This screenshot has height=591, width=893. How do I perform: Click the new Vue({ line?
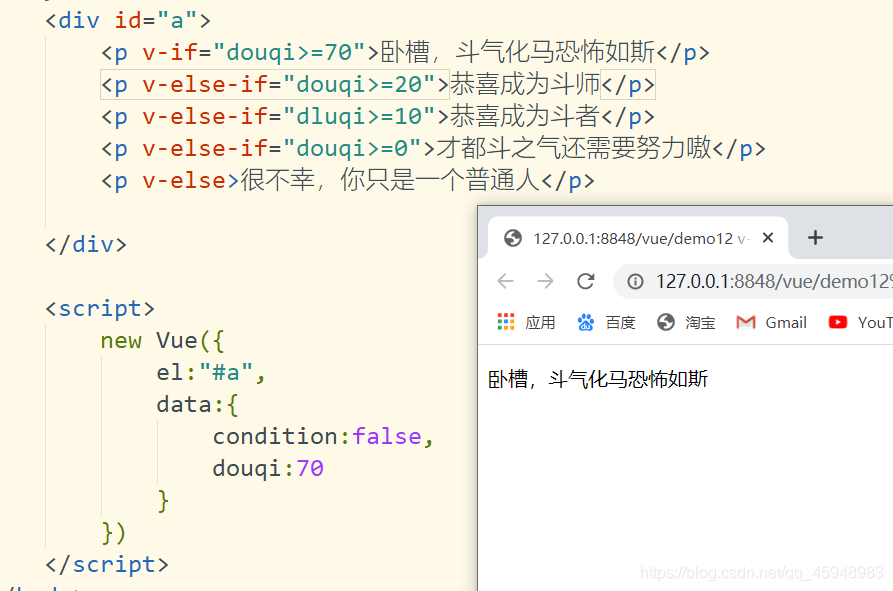[x=162, y=340]
